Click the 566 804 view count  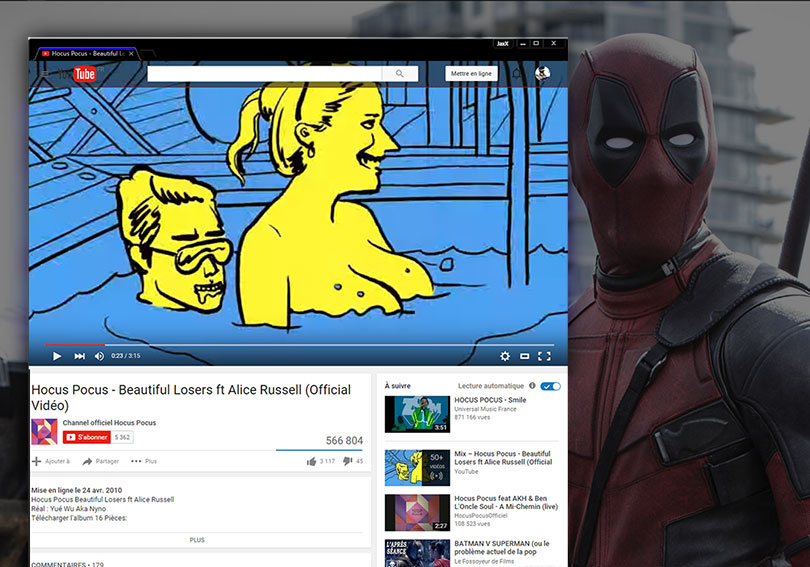click(344, 440)
